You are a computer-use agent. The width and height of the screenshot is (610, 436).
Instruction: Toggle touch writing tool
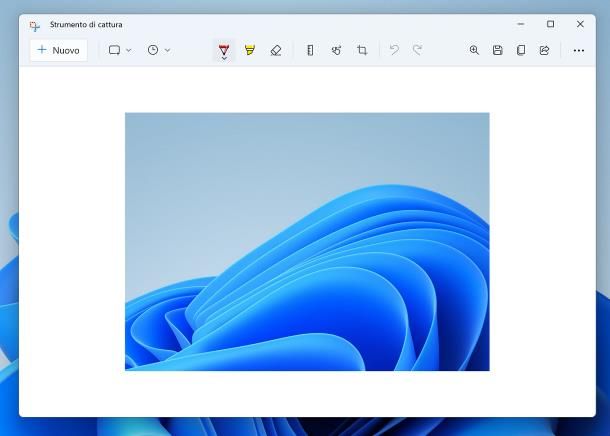click(x=336, y=50)
